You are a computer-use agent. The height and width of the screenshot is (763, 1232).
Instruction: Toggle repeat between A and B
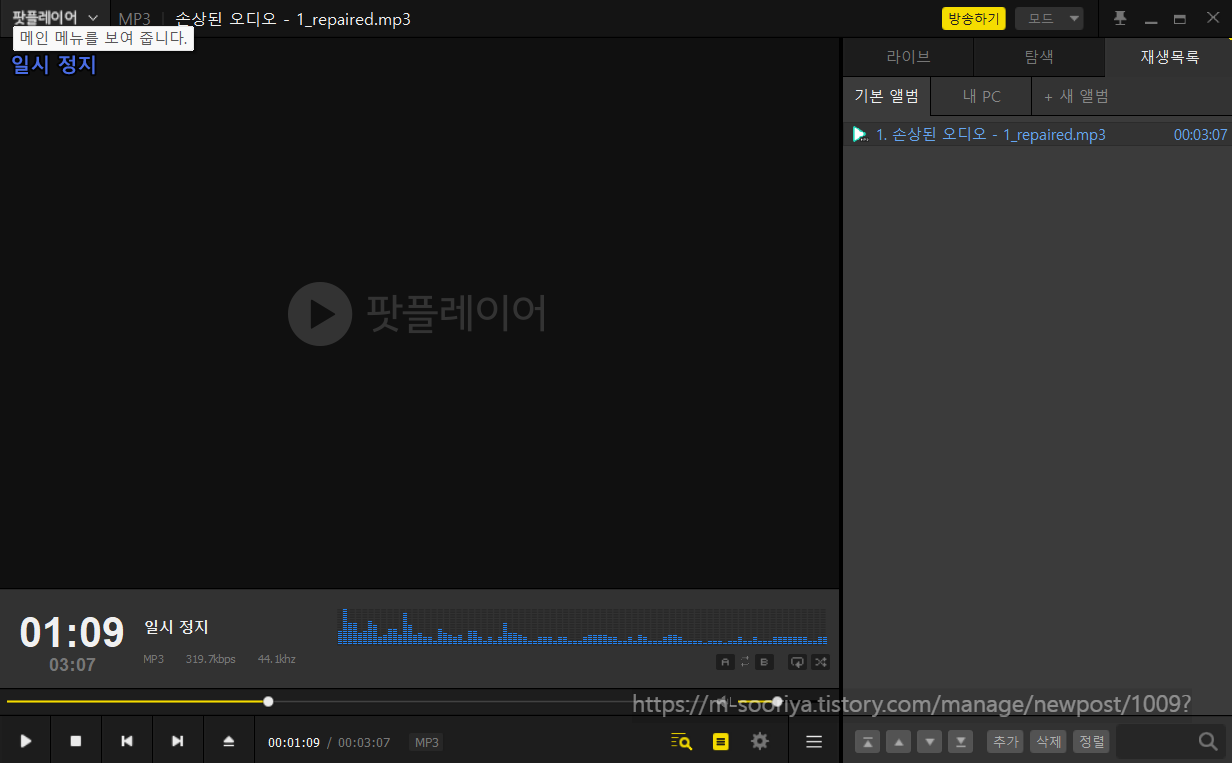click(745, 662)
